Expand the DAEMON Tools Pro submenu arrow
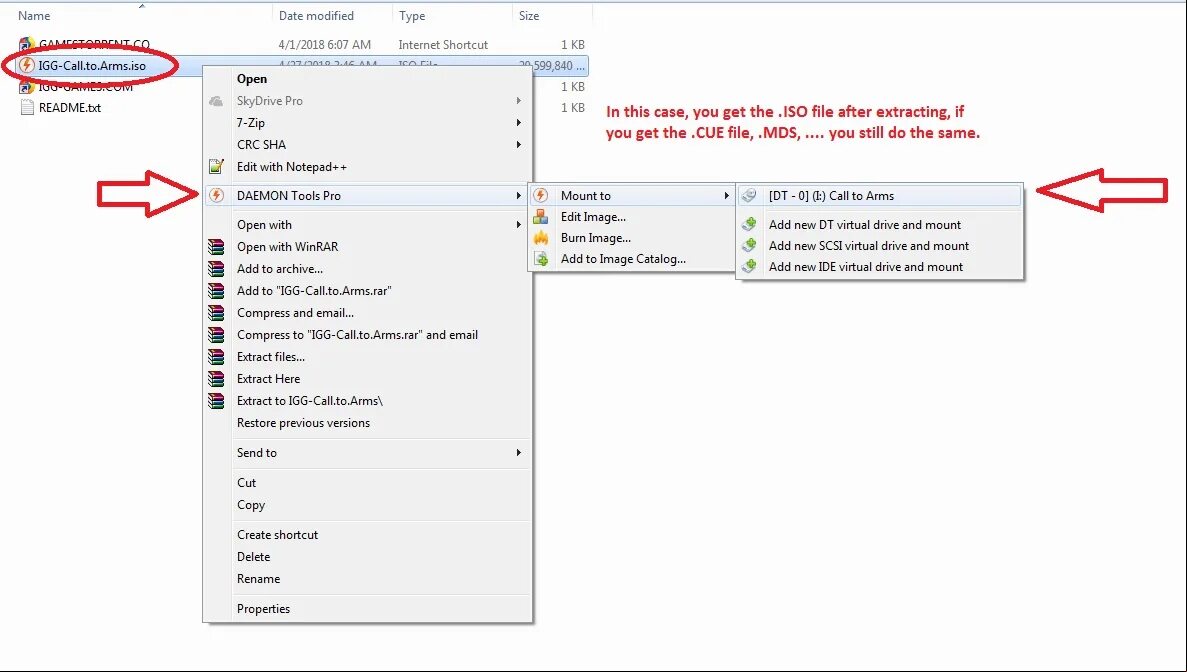Screen dimensions: 1187x672 519,195
